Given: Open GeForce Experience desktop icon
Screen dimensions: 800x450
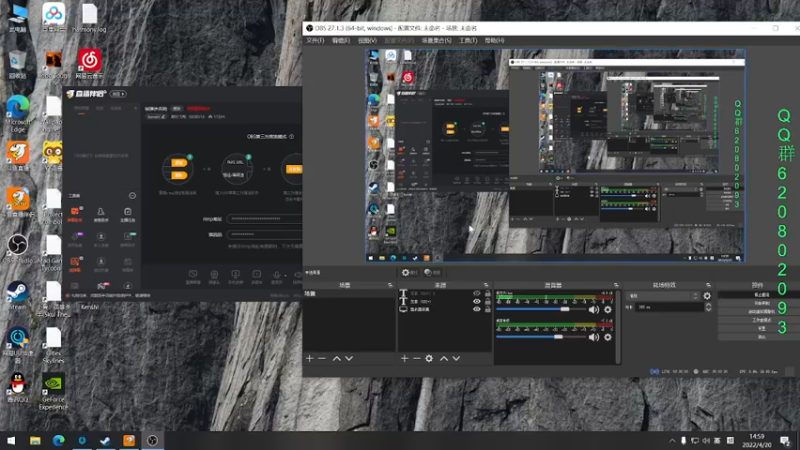Looking at the screenshot, I should (53, 392).
